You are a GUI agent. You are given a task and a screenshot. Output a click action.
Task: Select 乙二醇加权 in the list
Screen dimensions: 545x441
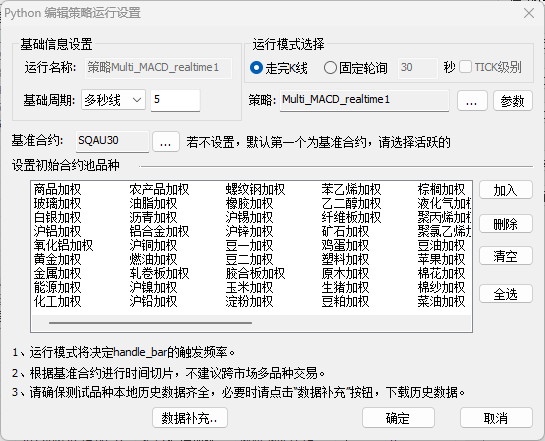(351, 204)
